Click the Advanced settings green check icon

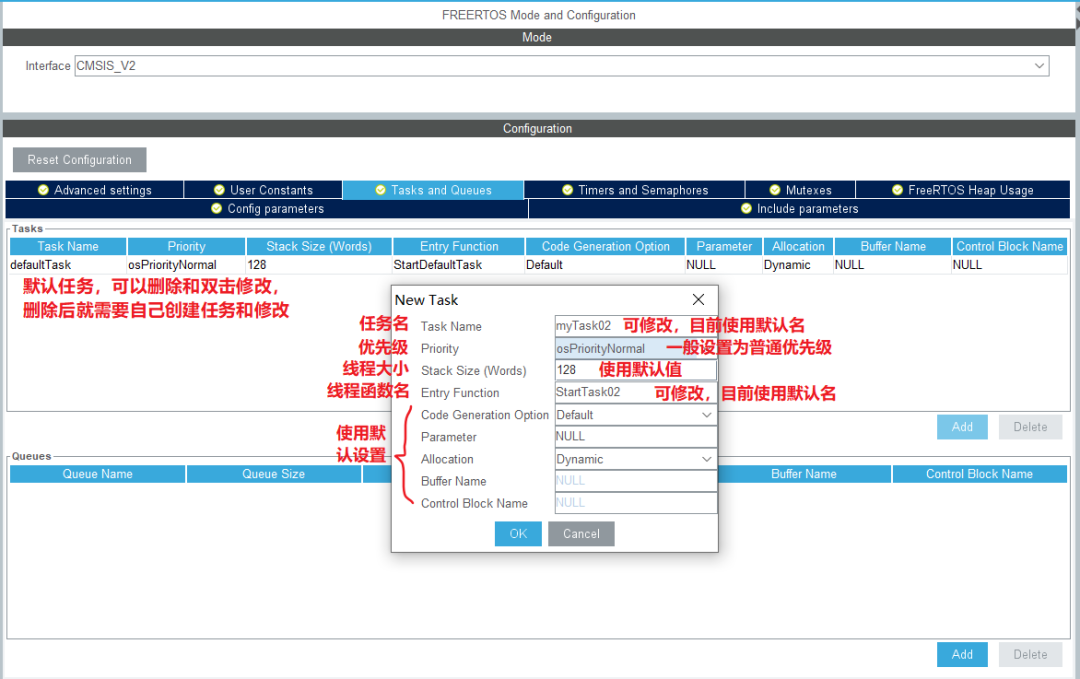click(x=43, y=190)
